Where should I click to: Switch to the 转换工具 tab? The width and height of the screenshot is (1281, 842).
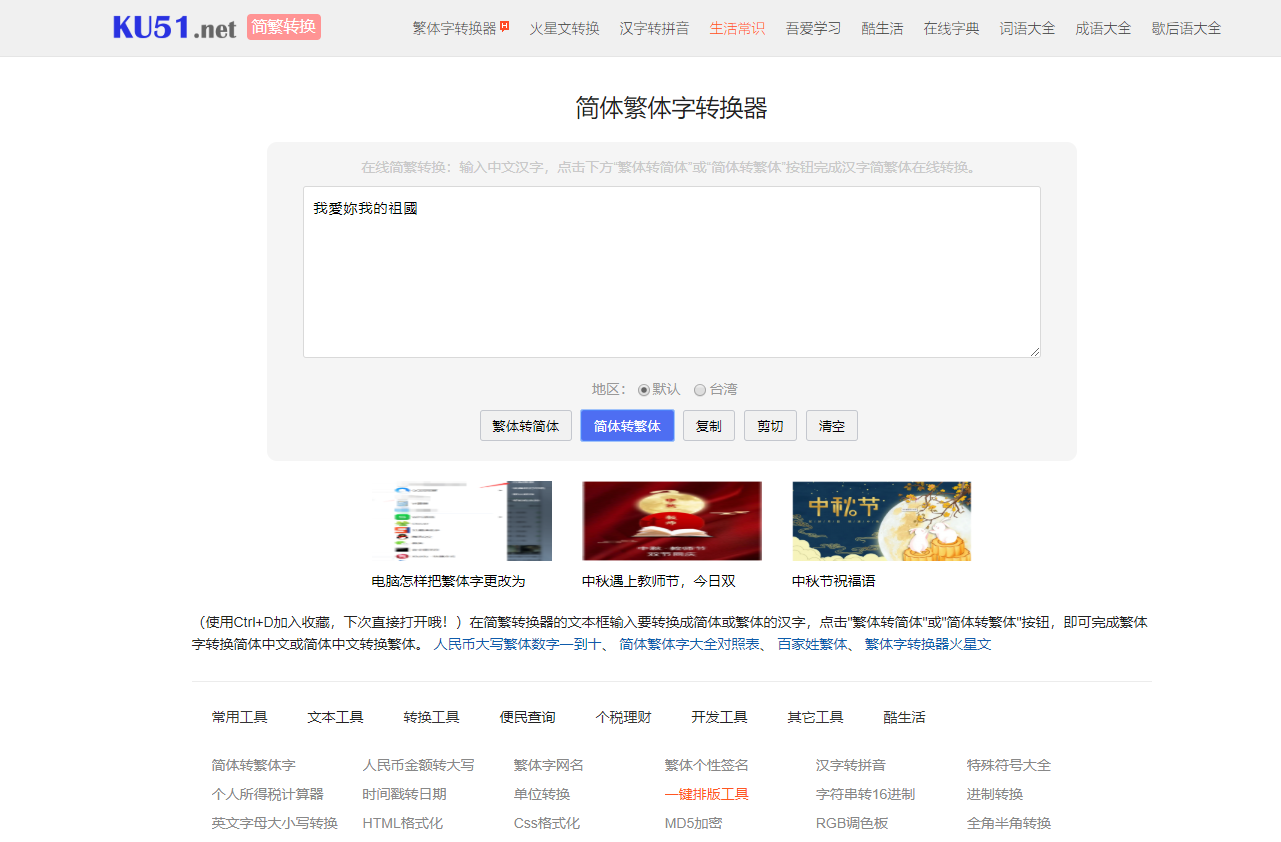[432, 717]
